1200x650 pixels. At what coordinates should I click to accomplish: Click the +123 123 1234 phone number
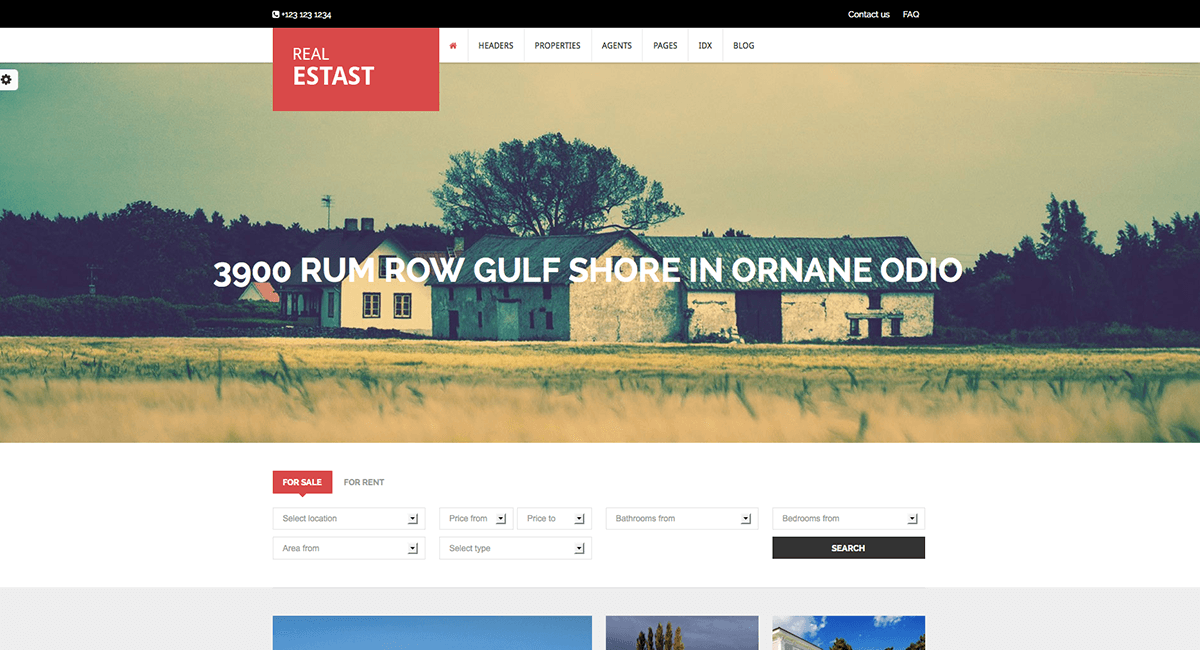pyautogui.click(x=307, y=15)
